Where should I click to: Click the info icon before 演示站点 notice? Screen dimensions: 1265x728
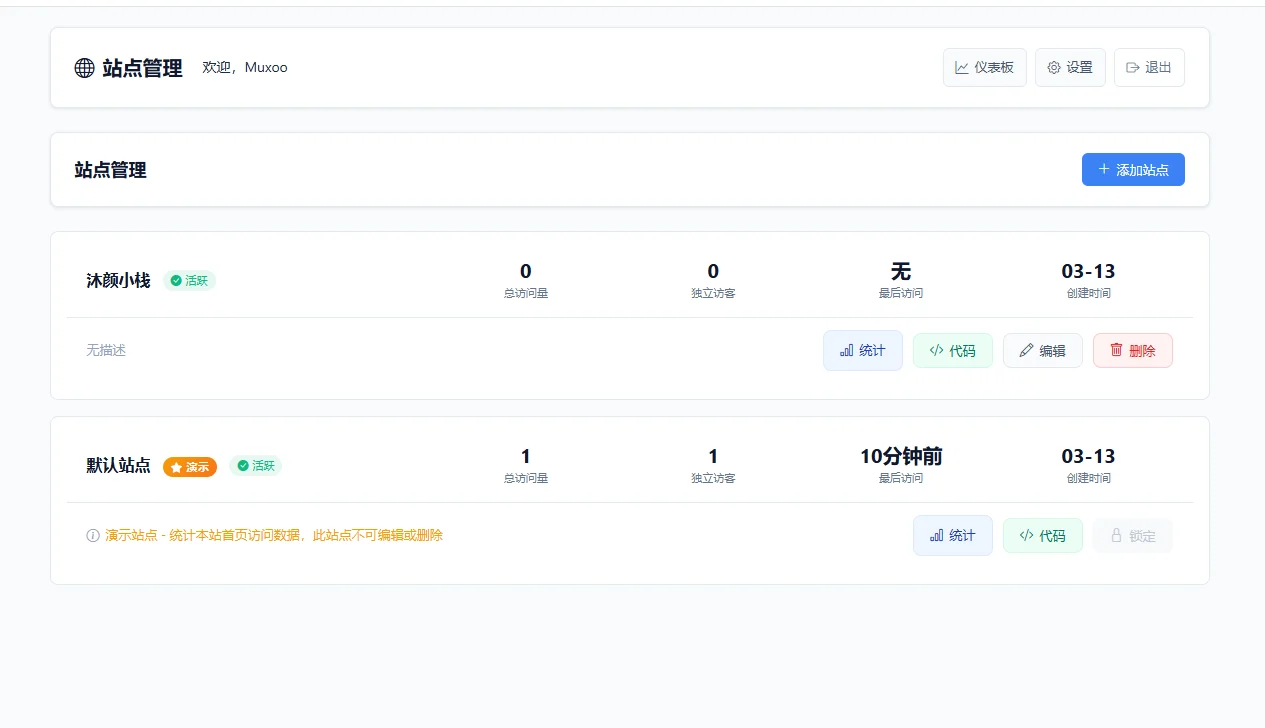click(x=93, y=536)
